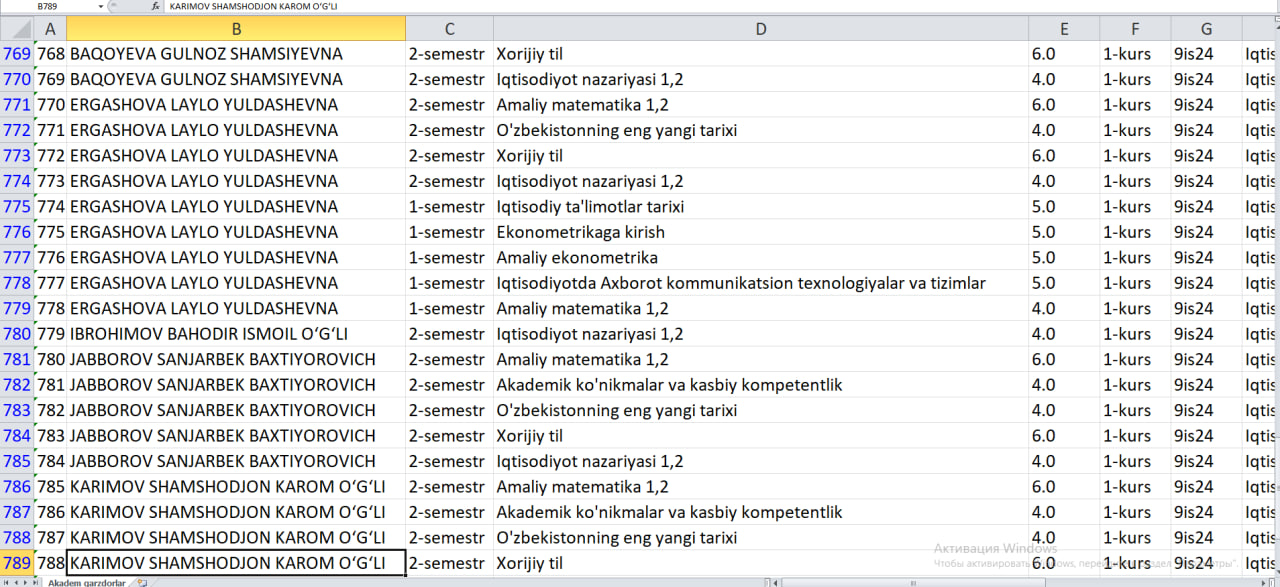The width and height of the screenshot is (1280, 587).
Task: Select column D header
Action: pyautogui.click(x=760, y=29)
